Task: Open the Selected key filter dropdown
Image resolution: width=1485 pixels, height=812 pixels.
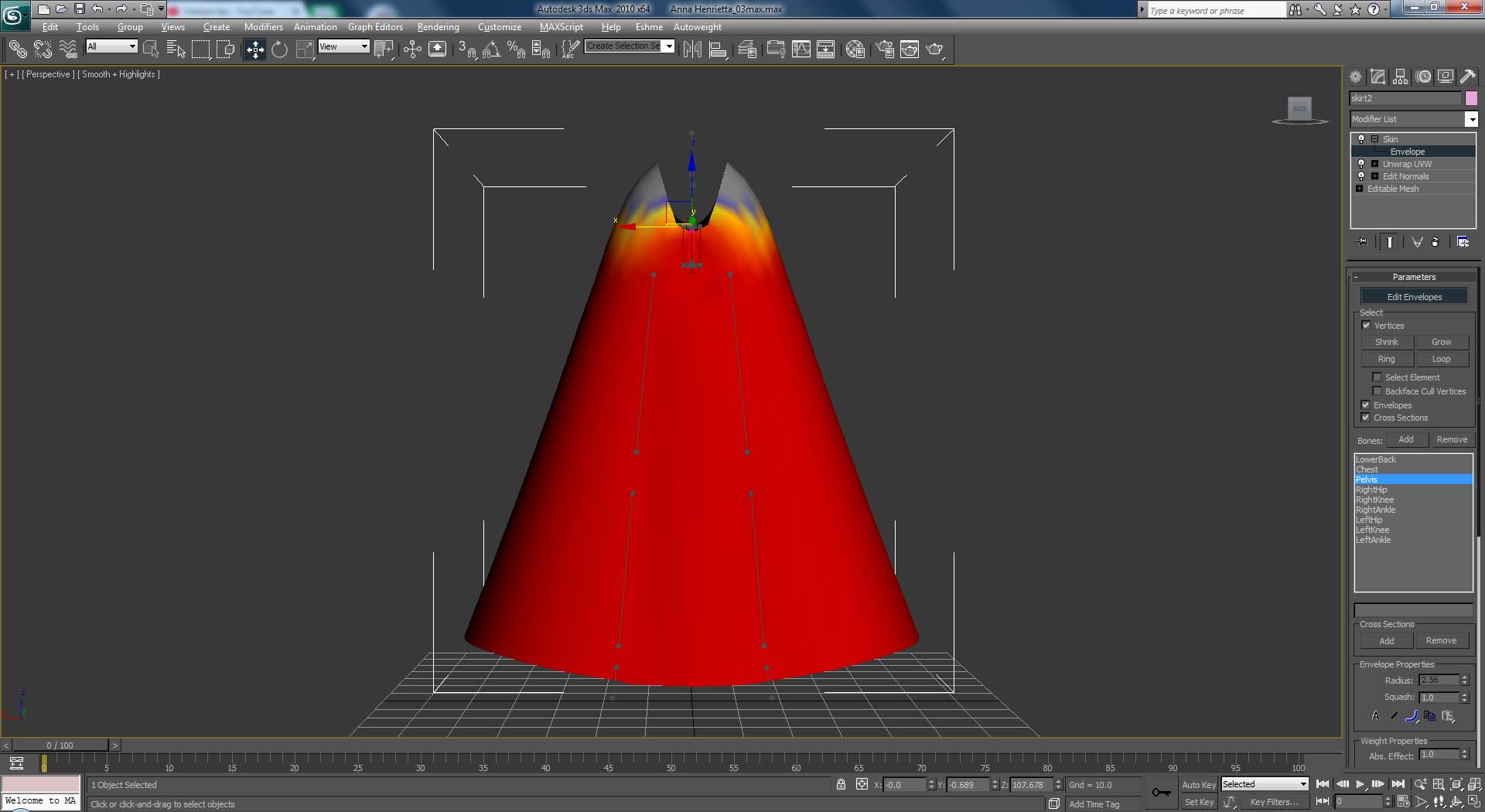Action: [x=1265, y=784]
